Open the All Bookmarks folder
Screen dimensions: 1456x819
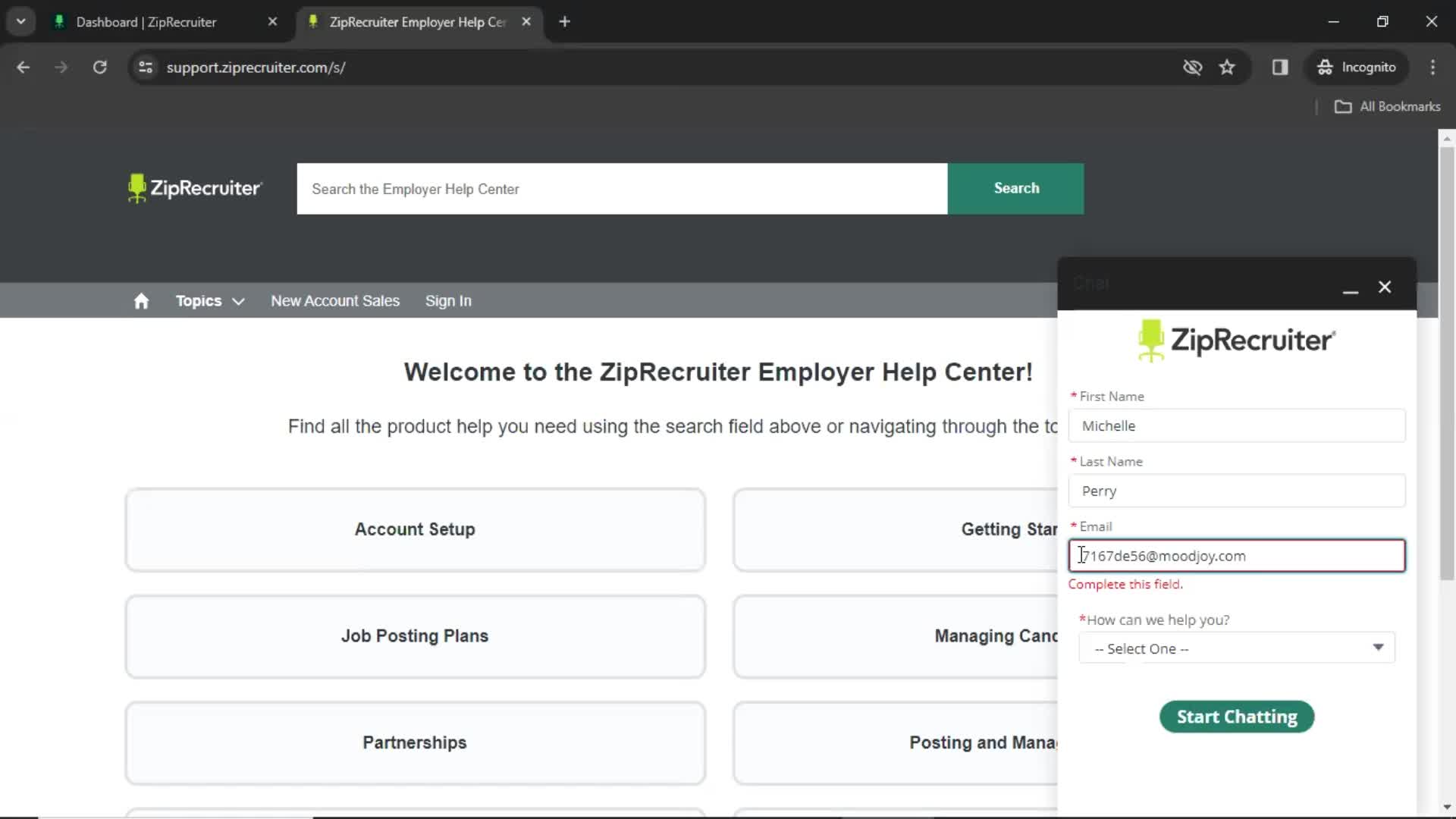coord(1388,107)
